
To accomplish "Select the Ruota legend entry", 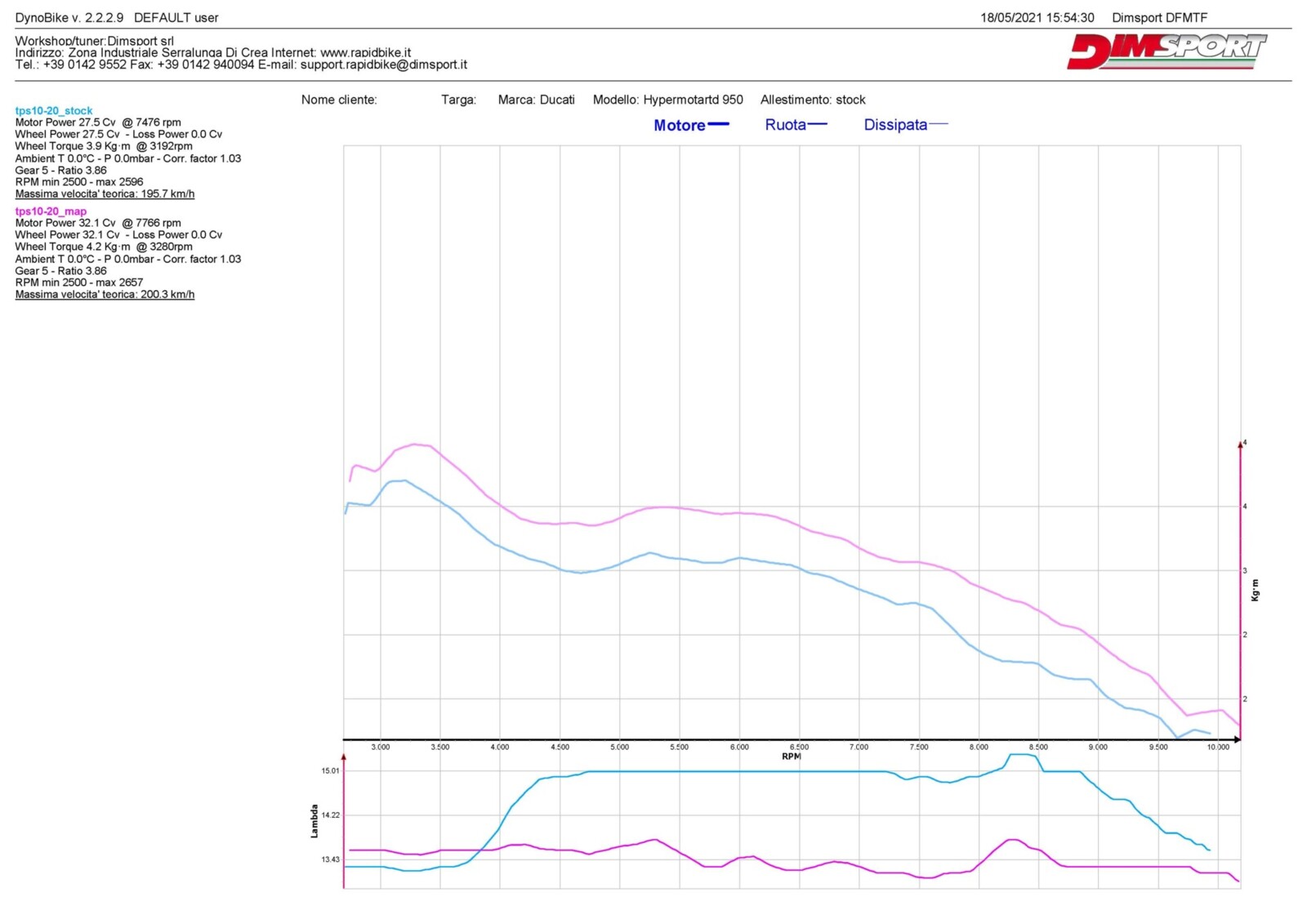I will coord(795,125).
